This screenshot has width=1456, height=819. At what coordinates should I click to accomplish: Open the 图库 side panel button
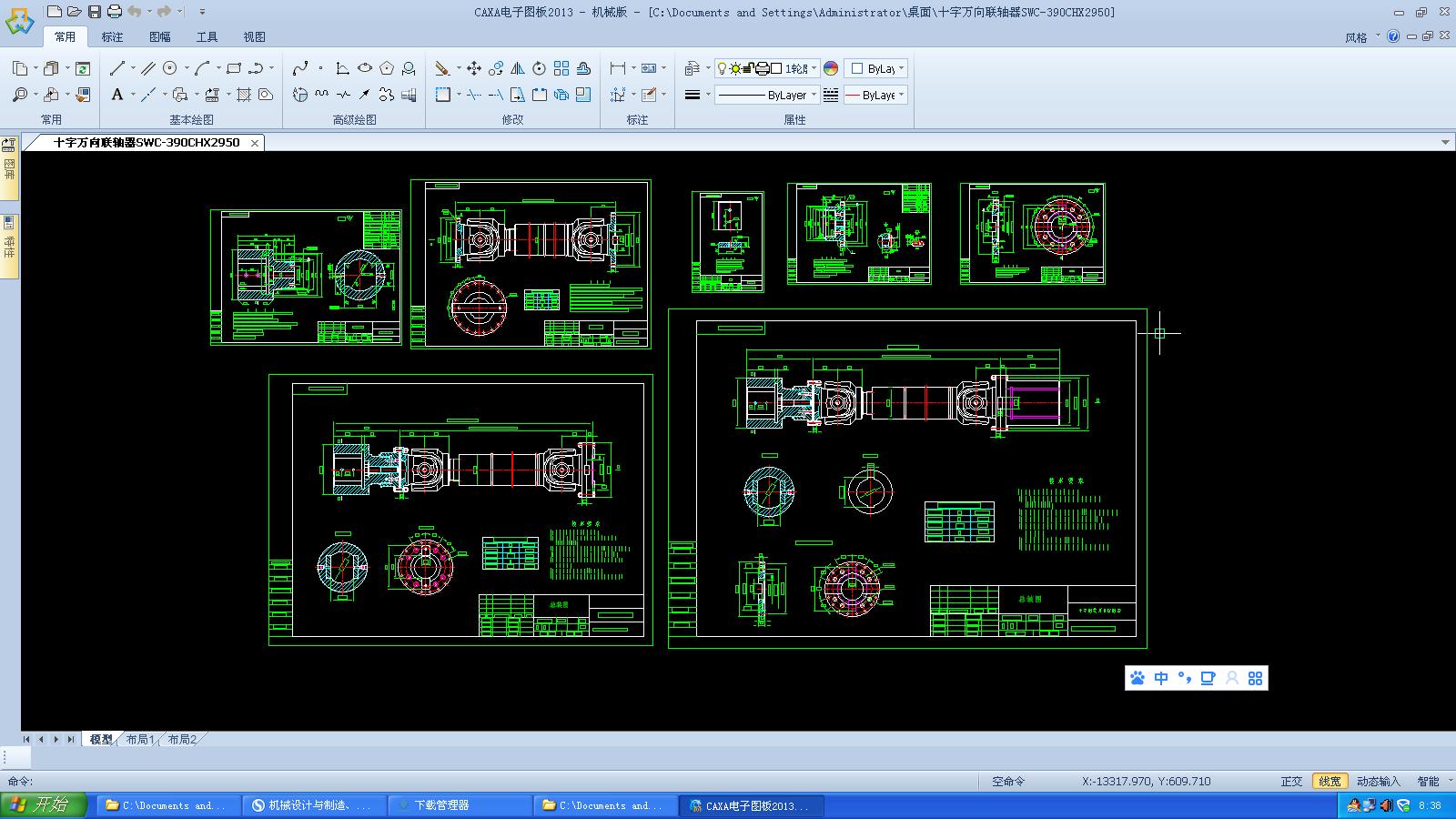click(9, 168)
